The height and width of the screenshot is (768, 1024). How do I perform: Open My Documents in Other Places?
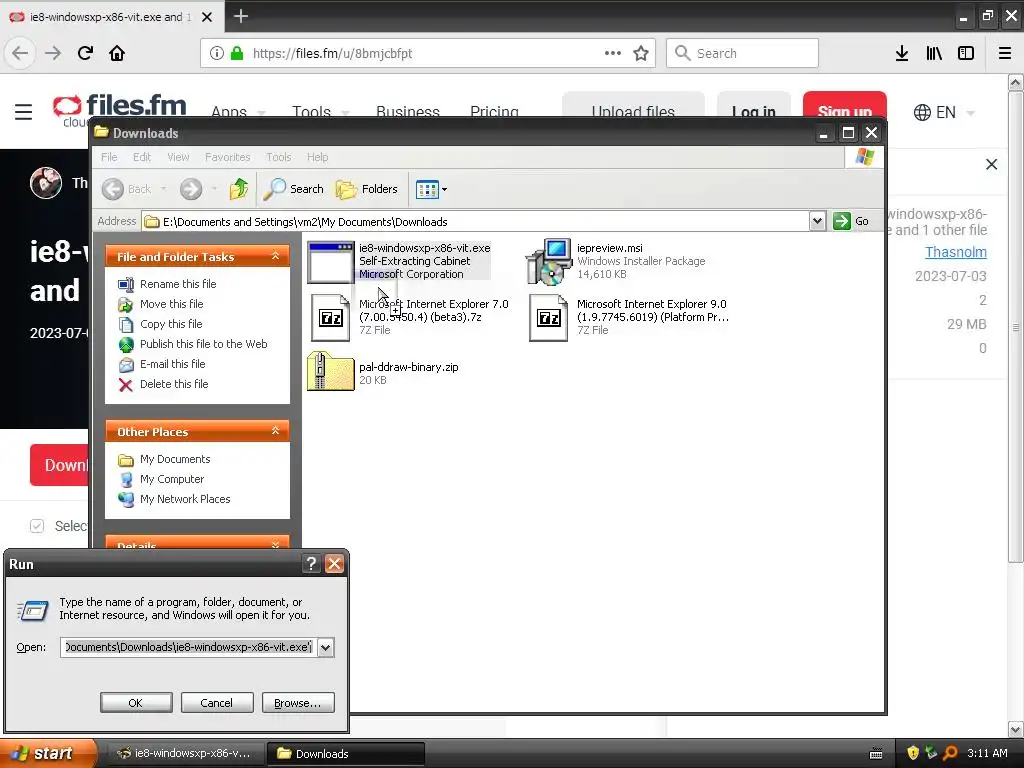pos(175,459)
